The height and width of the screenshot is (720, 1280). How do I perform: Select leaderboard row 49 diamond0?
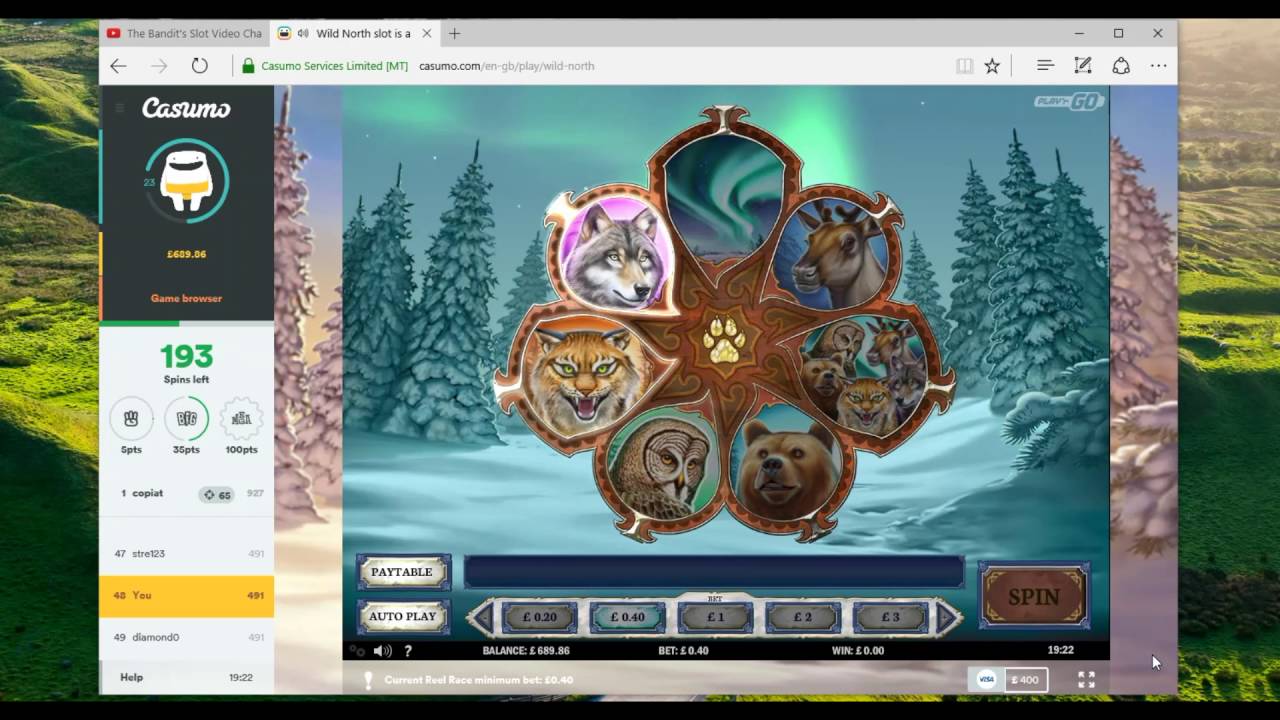click(x=186, y=637)
